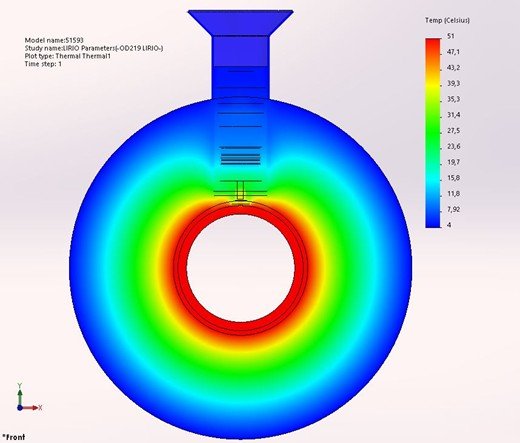Click the 'Temp (Celsius)' legend title
The height and width of the screenshot is (443, 520).
(447, 20)
